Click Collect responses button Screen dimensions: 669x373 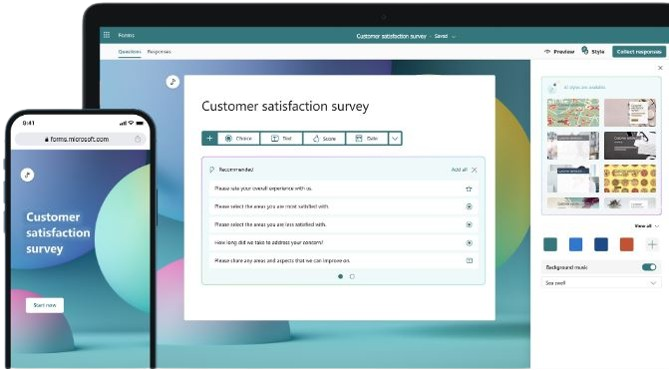coord(639,52)
